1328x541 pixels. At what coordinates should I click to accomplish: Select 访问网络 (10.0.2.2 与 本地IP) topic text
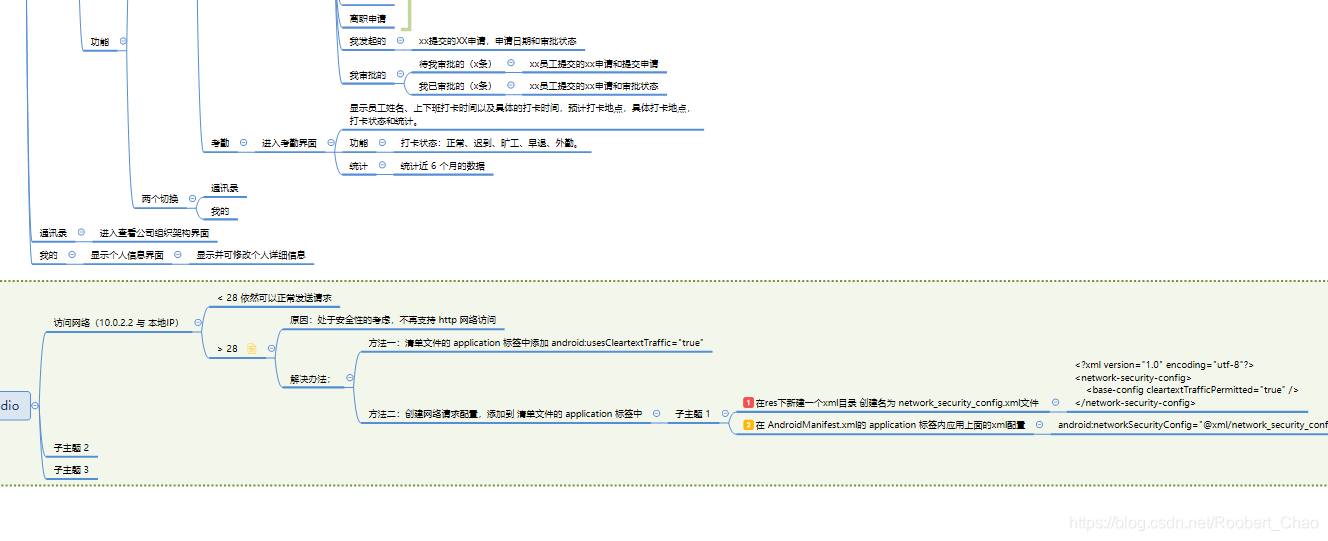click(x=116, y=323)
